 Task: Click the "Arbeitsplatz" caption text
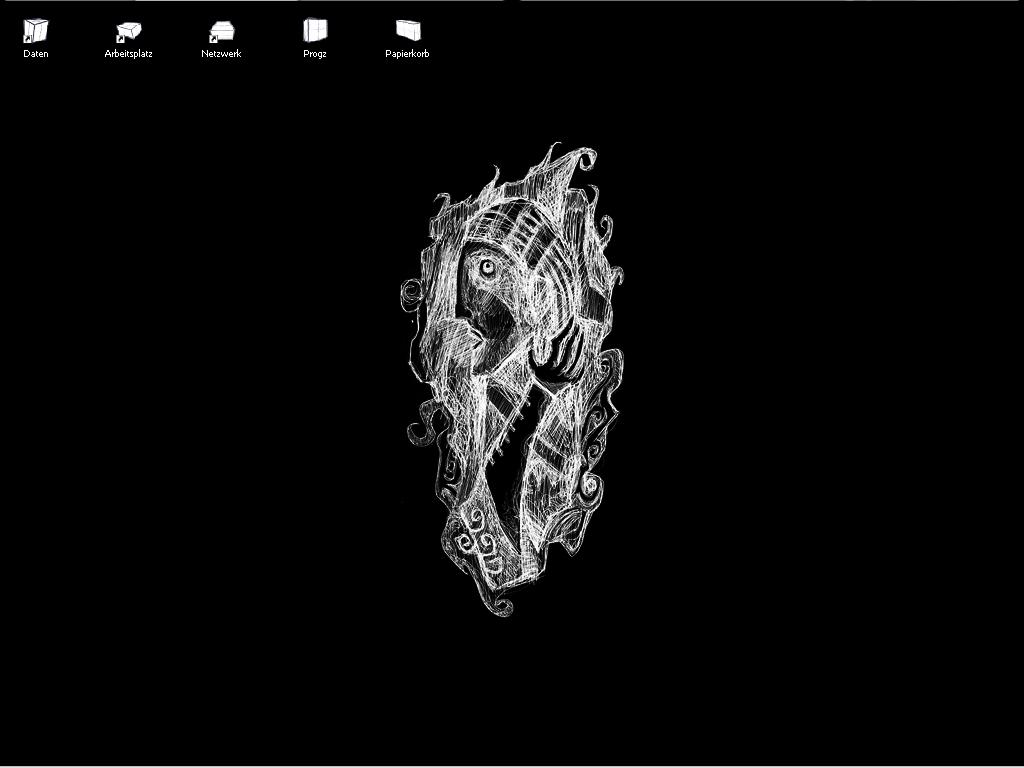pyautogui.click(x=129, y=54)
